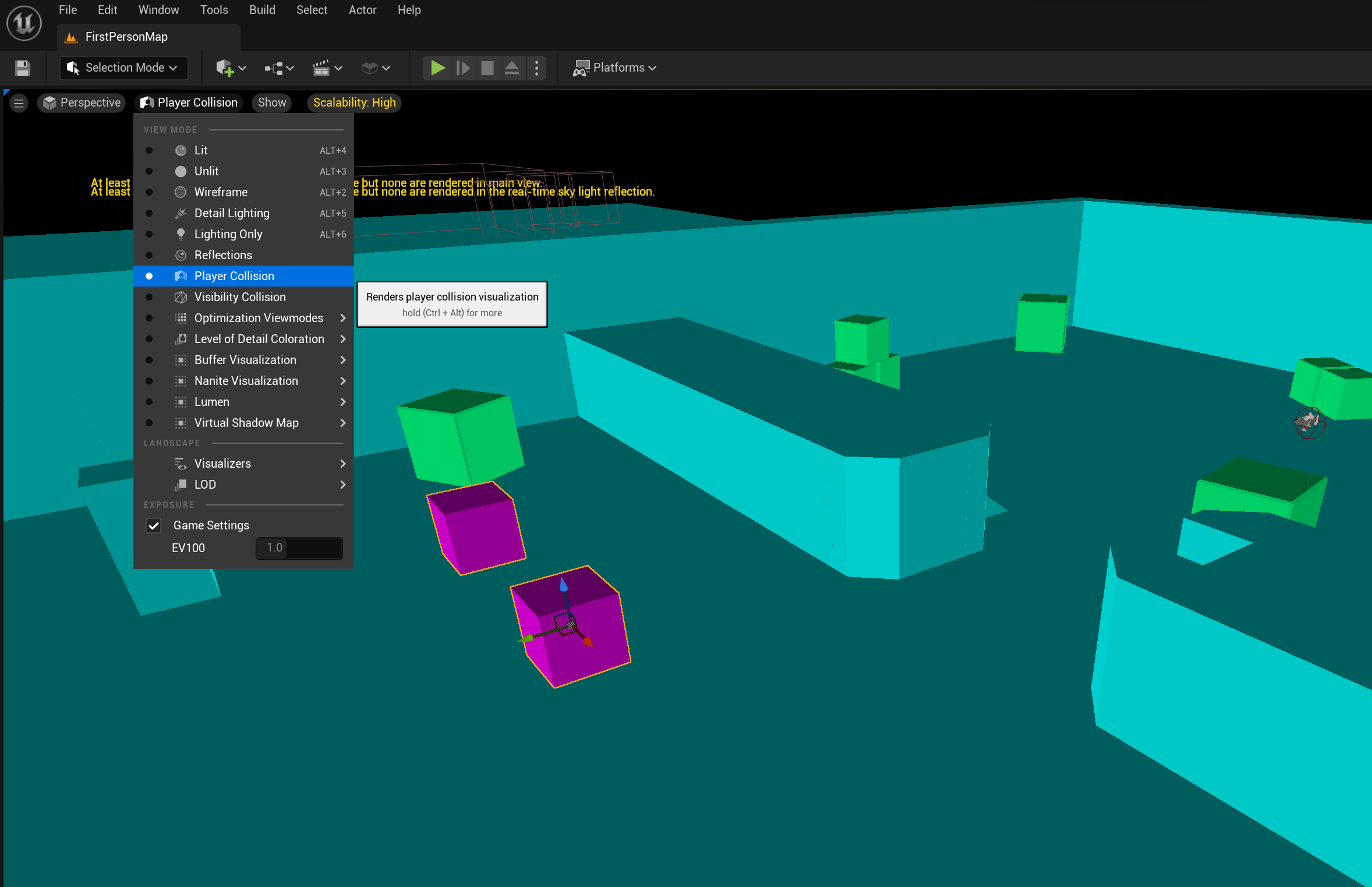Click the Unreal Engine logo icon
1372x887 pixels.
[24, 23]
